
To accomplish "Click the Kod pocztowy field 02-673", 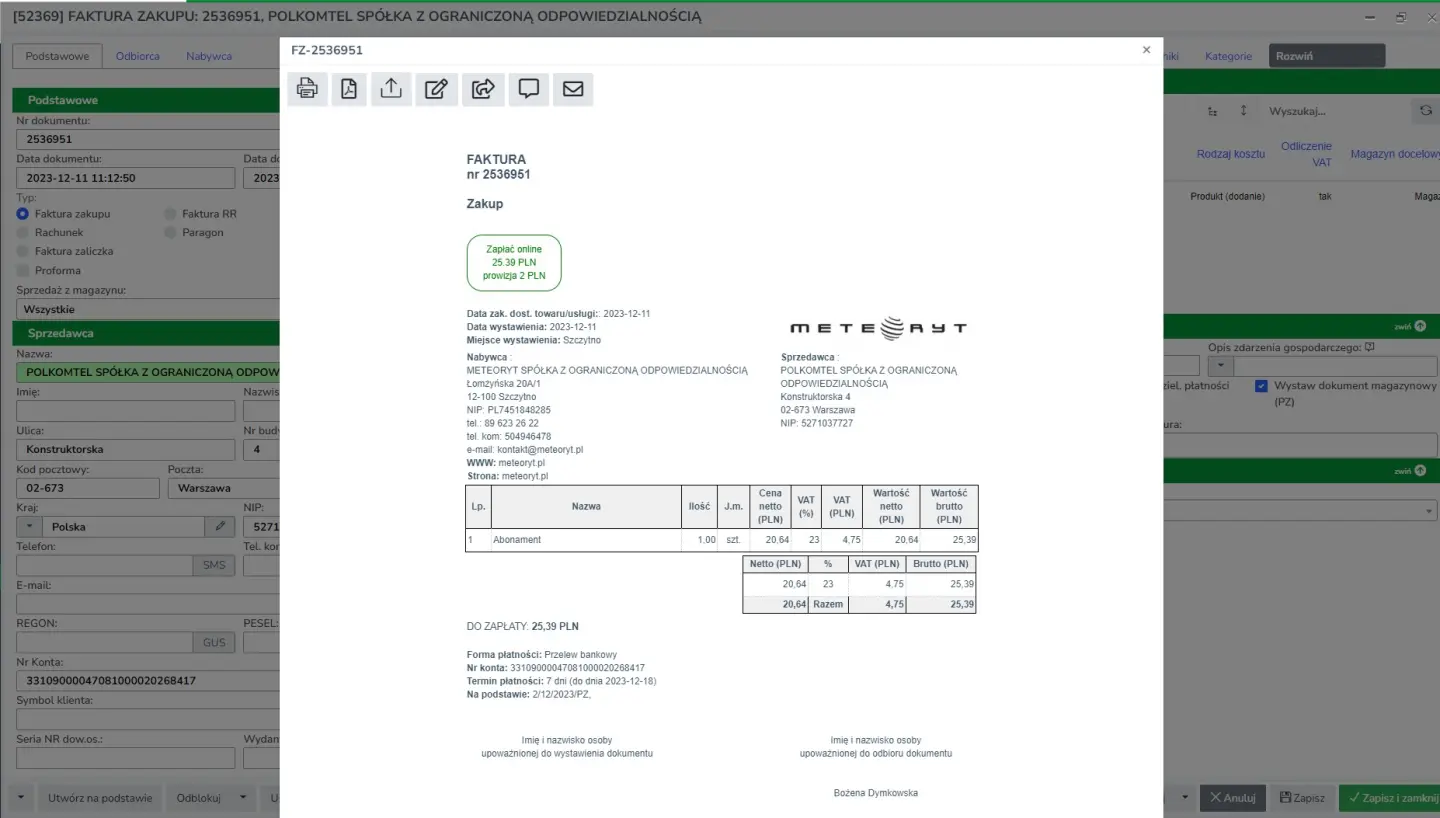I will click(88, 488).
